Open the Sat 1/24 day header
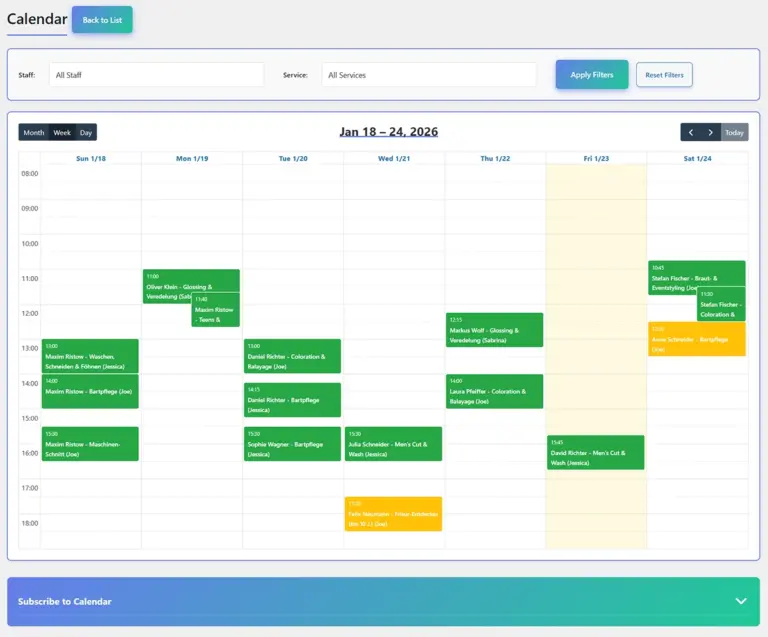The height and width of the screenshot is (637, 768). point(697,159)
